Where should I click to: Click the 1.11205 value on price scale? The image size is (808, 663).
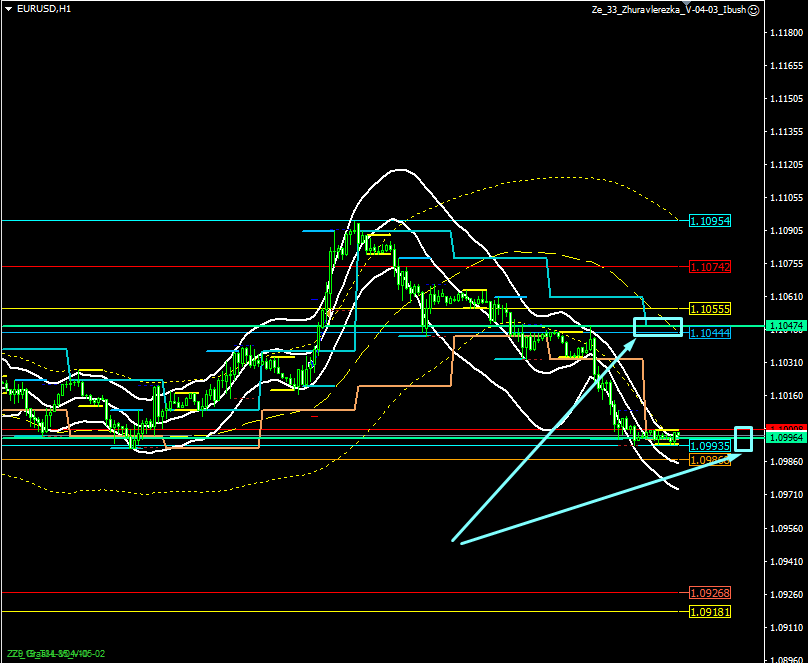click(787, 165)
